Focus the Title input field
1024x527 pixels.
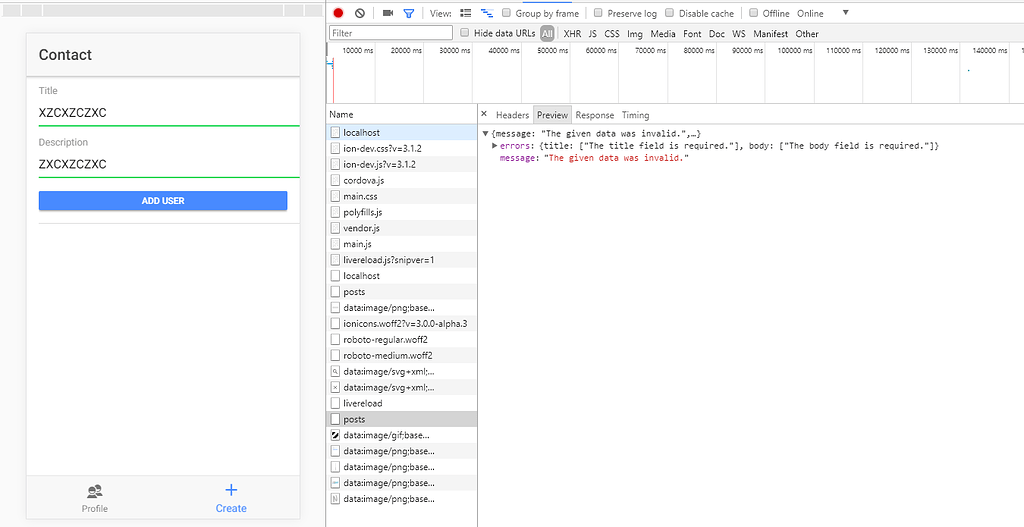pos(168,113)
